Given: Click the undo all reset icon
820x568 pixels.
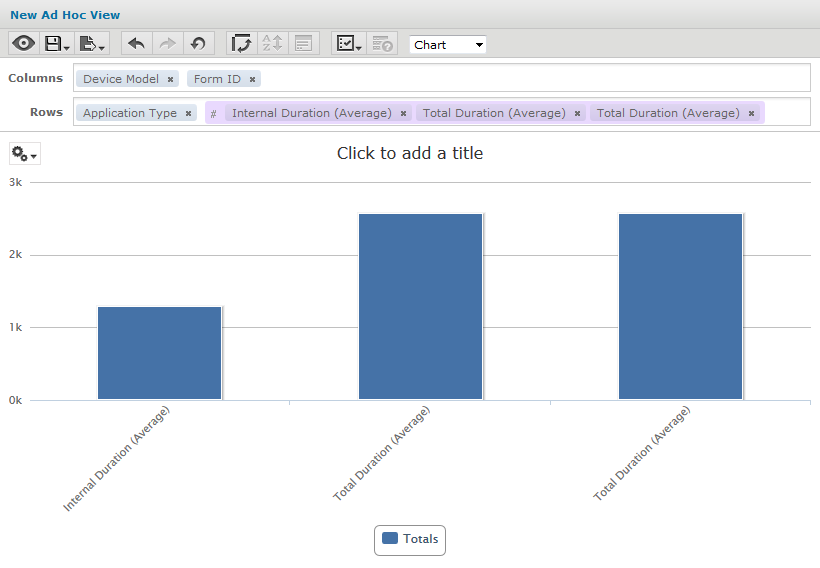Looking at the screenshot, I should pos(198,44).
